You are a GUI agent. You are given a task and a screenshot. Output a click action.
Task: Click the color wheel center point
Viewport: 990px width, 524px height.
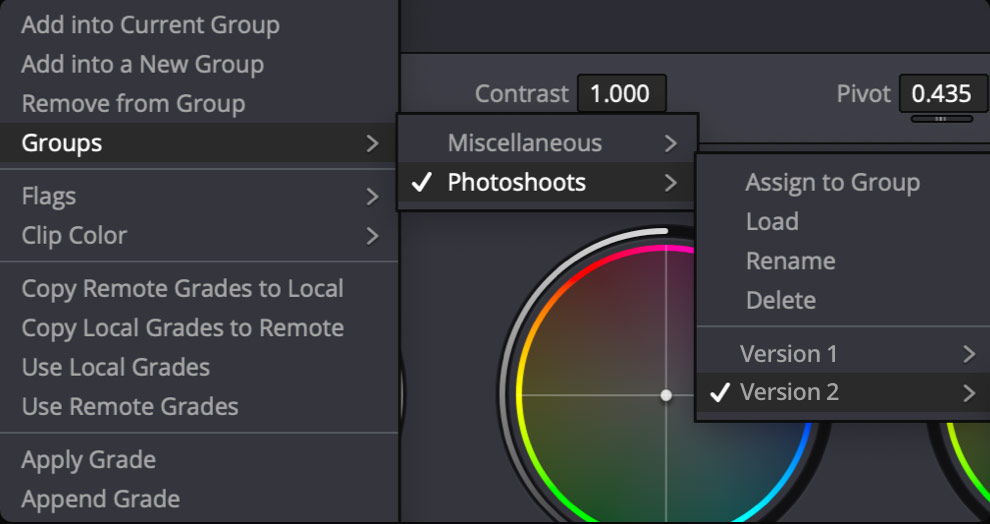pos(665,395)
